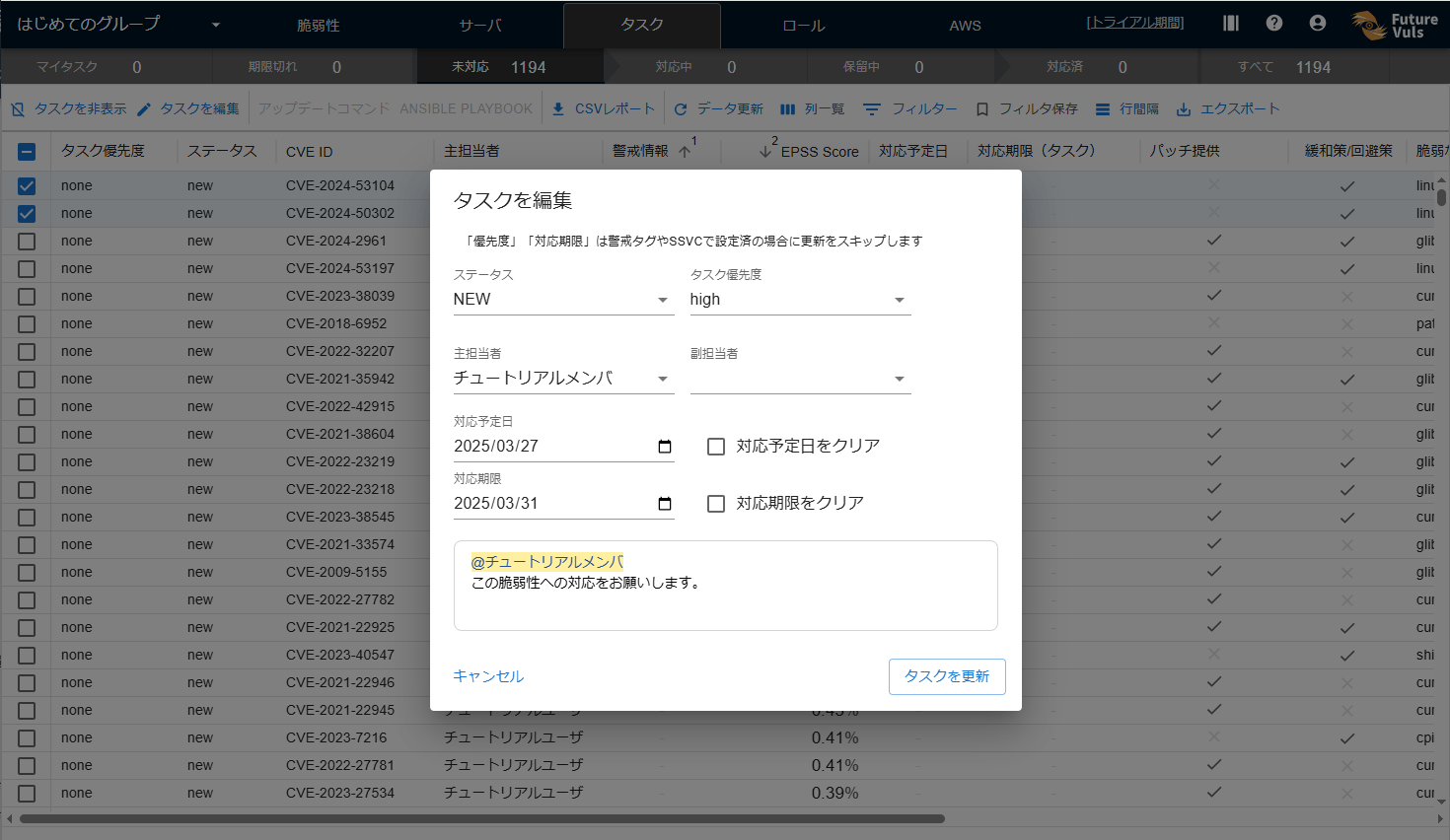Open the トライアル期間 link
This screenshot has height=840, width=1450.
[x=1135, y=23]
